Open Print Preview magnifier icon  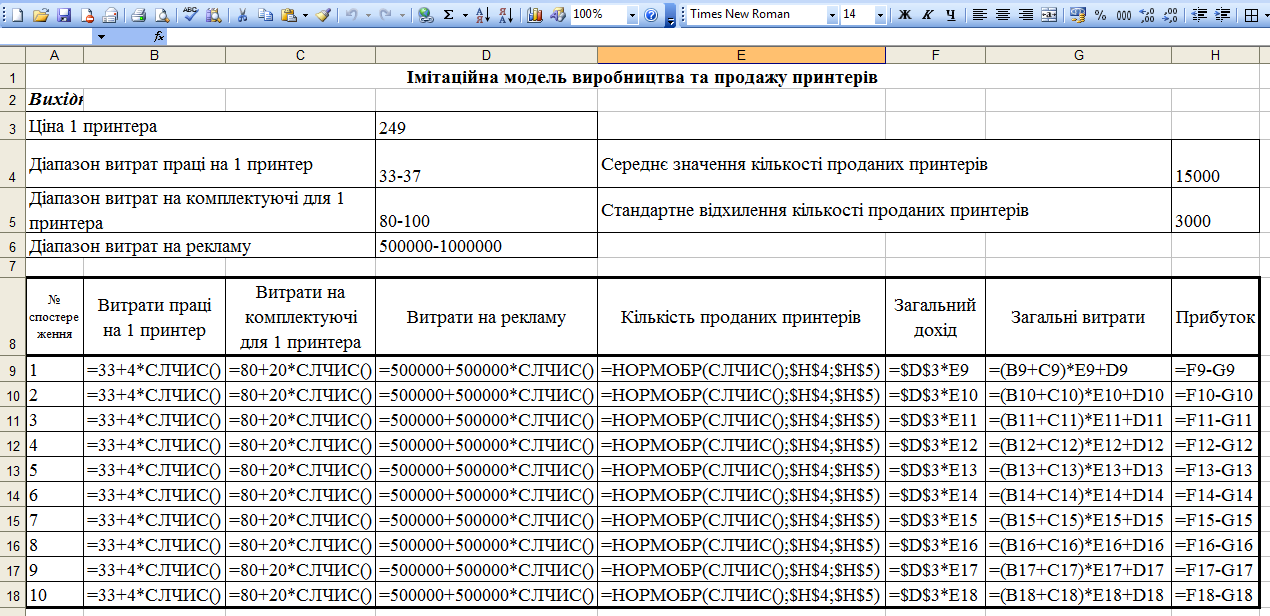click(x=161, y=15)
